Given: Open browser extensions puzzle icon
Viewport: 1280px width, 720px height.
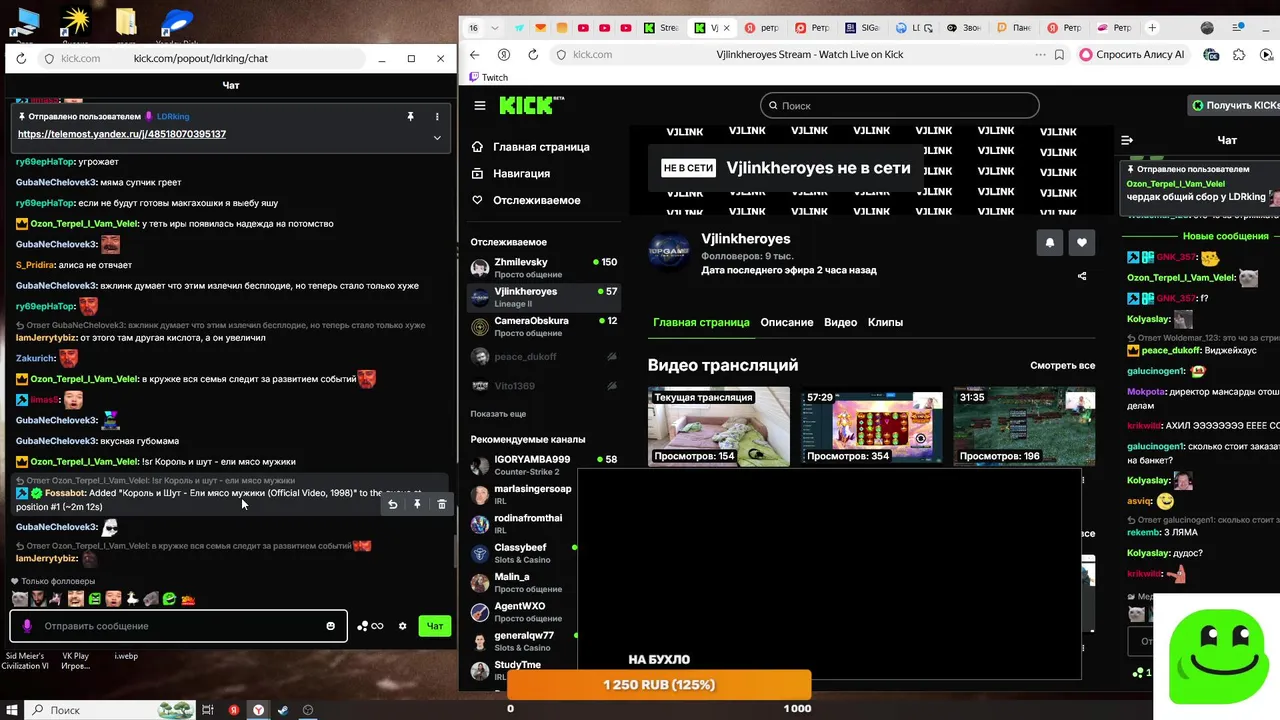Looking at the screenshot, I should (1240, 55).
